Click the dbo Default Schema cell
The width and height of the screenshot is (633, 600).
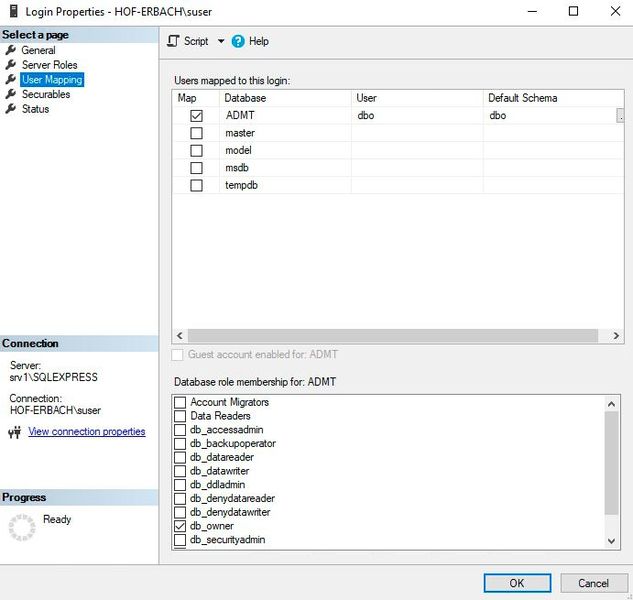point(549,115)
